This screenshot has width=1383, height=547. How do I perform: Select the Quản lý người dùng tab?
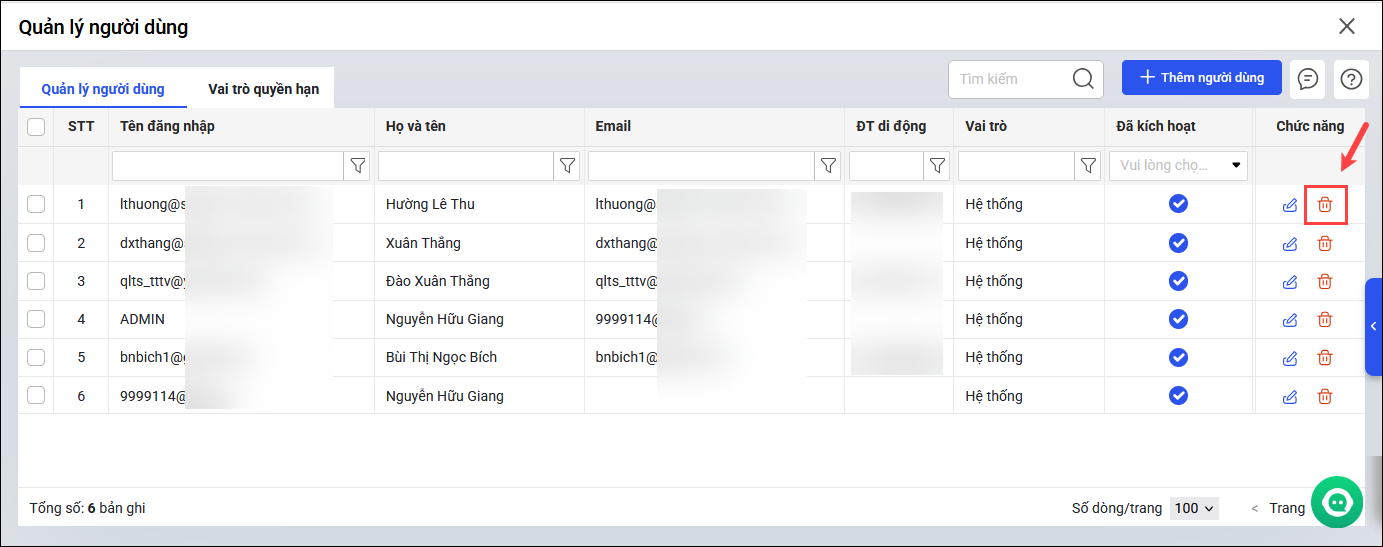(103, 89)
